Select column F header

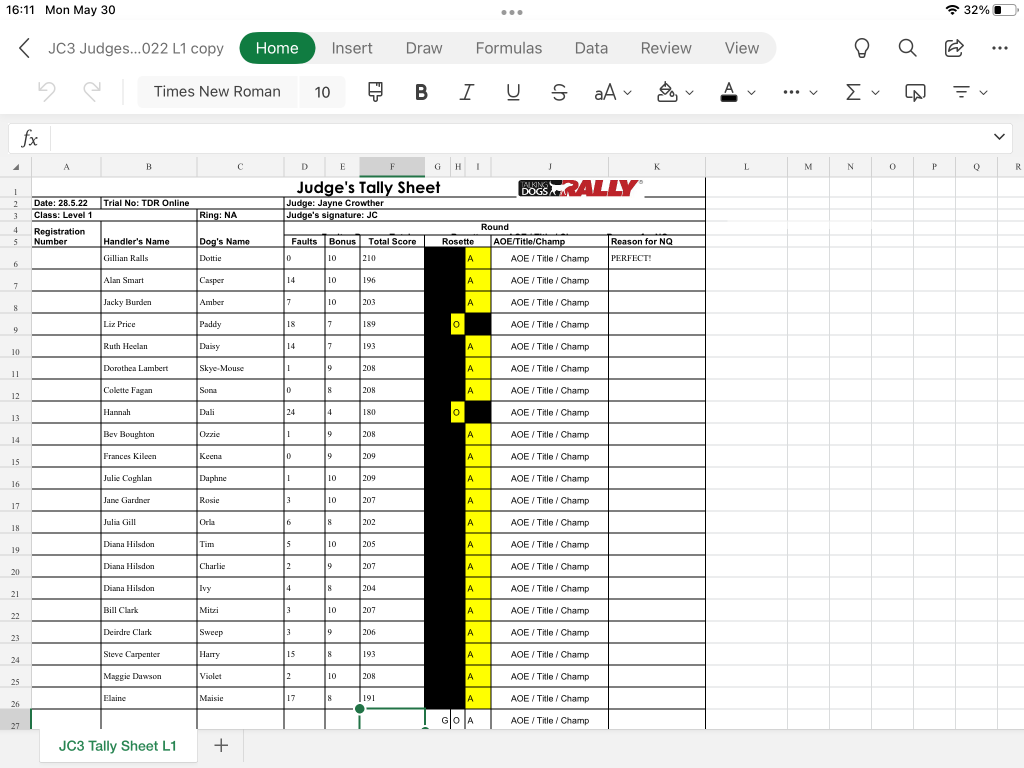click(392, 167)
